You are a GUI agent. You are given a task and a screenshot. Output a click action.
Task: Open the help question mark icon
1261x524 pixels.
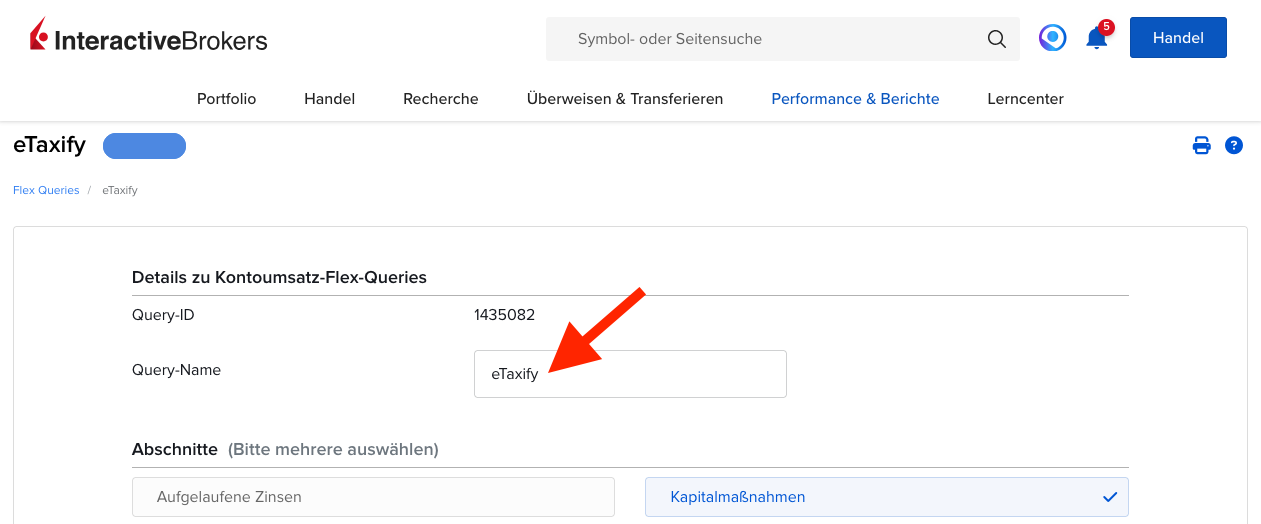click(x=1234, y=146)
